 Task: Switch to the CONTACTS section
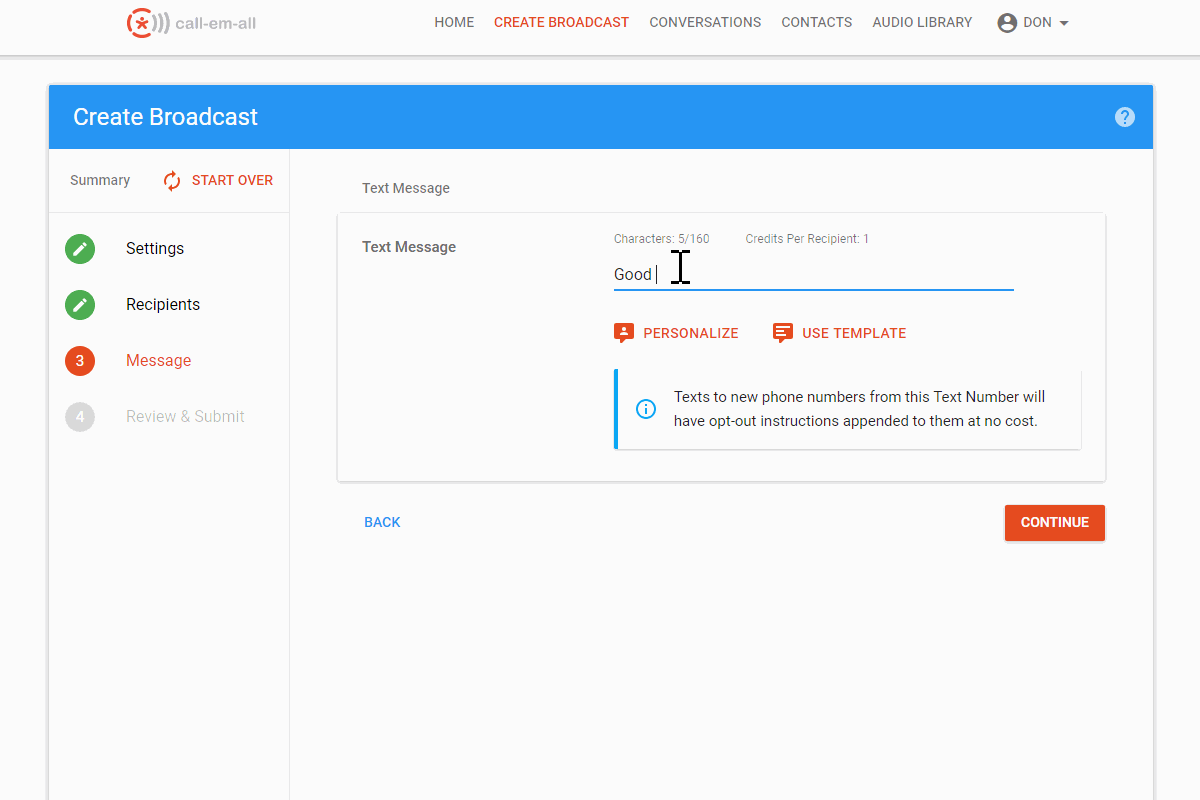816,22
